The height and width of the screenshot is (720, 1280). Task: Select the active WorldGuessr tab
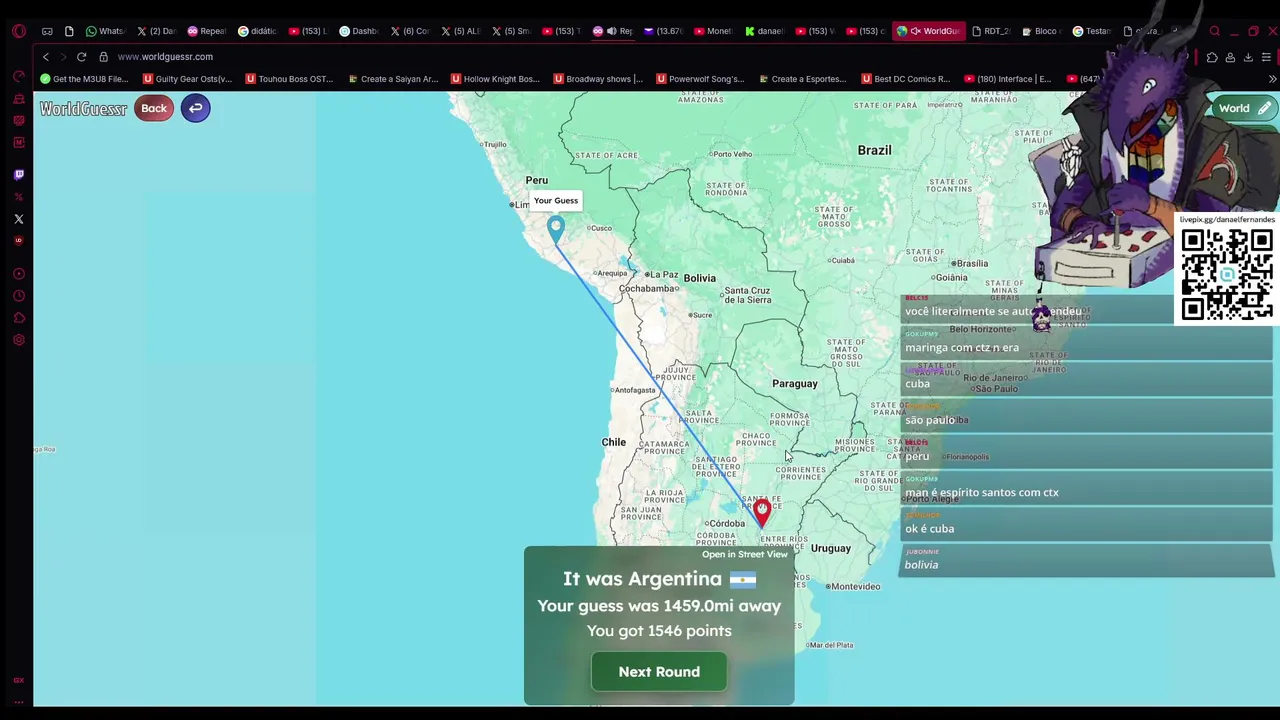point(930,31)
